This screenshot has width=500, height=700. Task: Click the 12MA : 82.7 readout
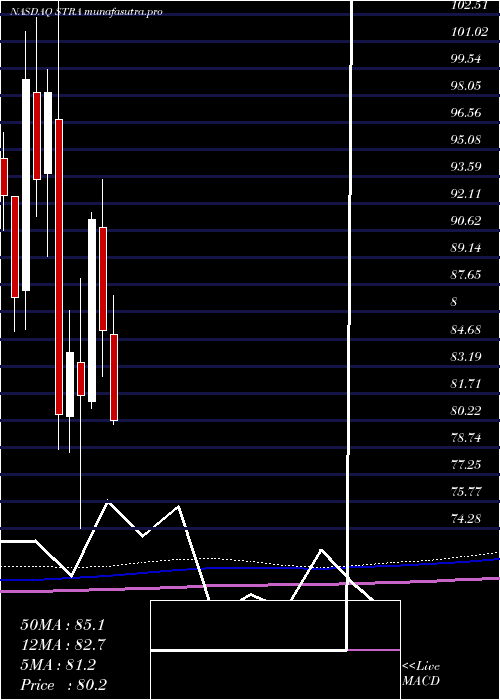coord(63,645)
